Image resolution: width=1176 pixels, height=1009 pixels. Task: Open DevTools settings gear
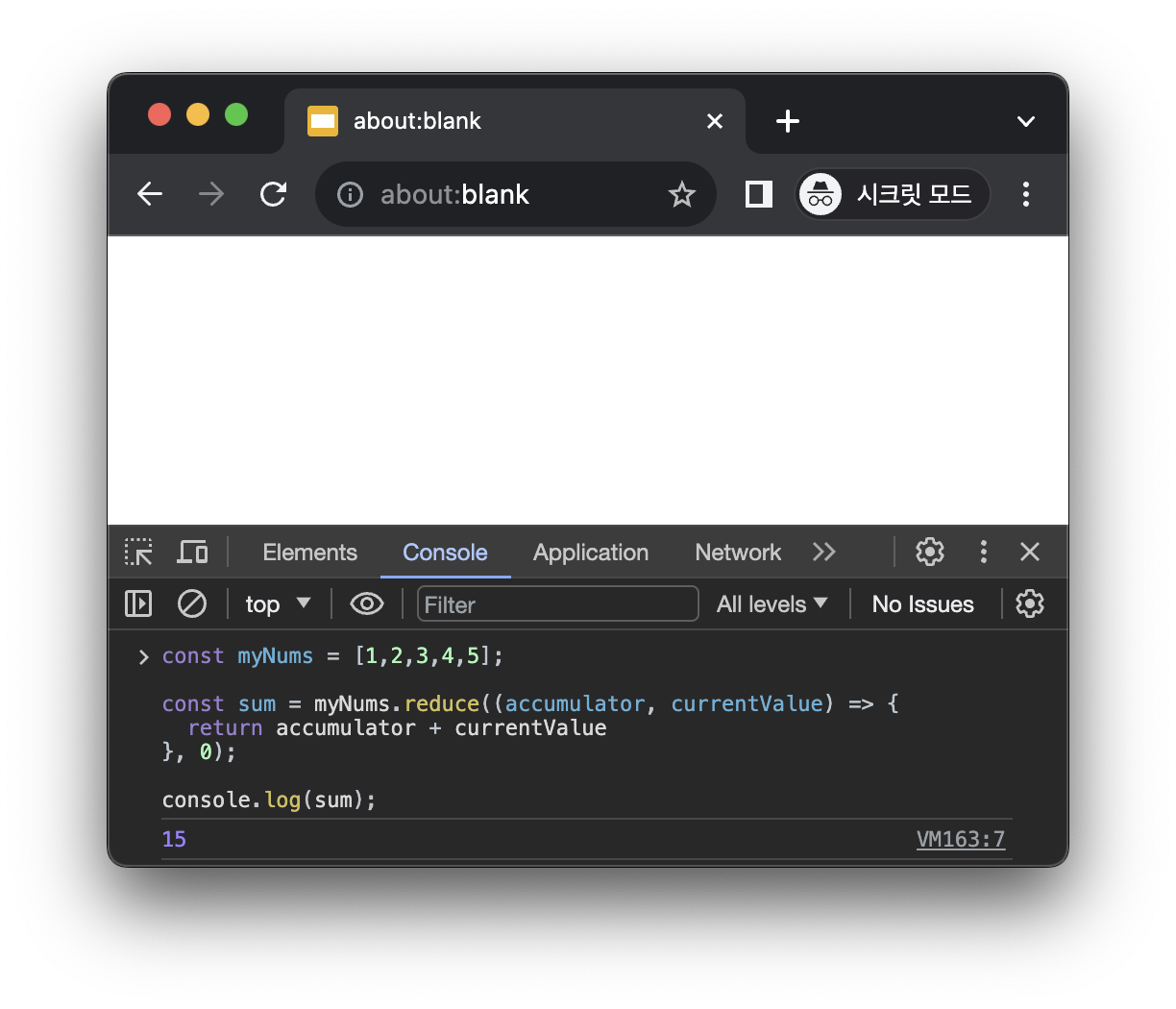tap(930, 552)
